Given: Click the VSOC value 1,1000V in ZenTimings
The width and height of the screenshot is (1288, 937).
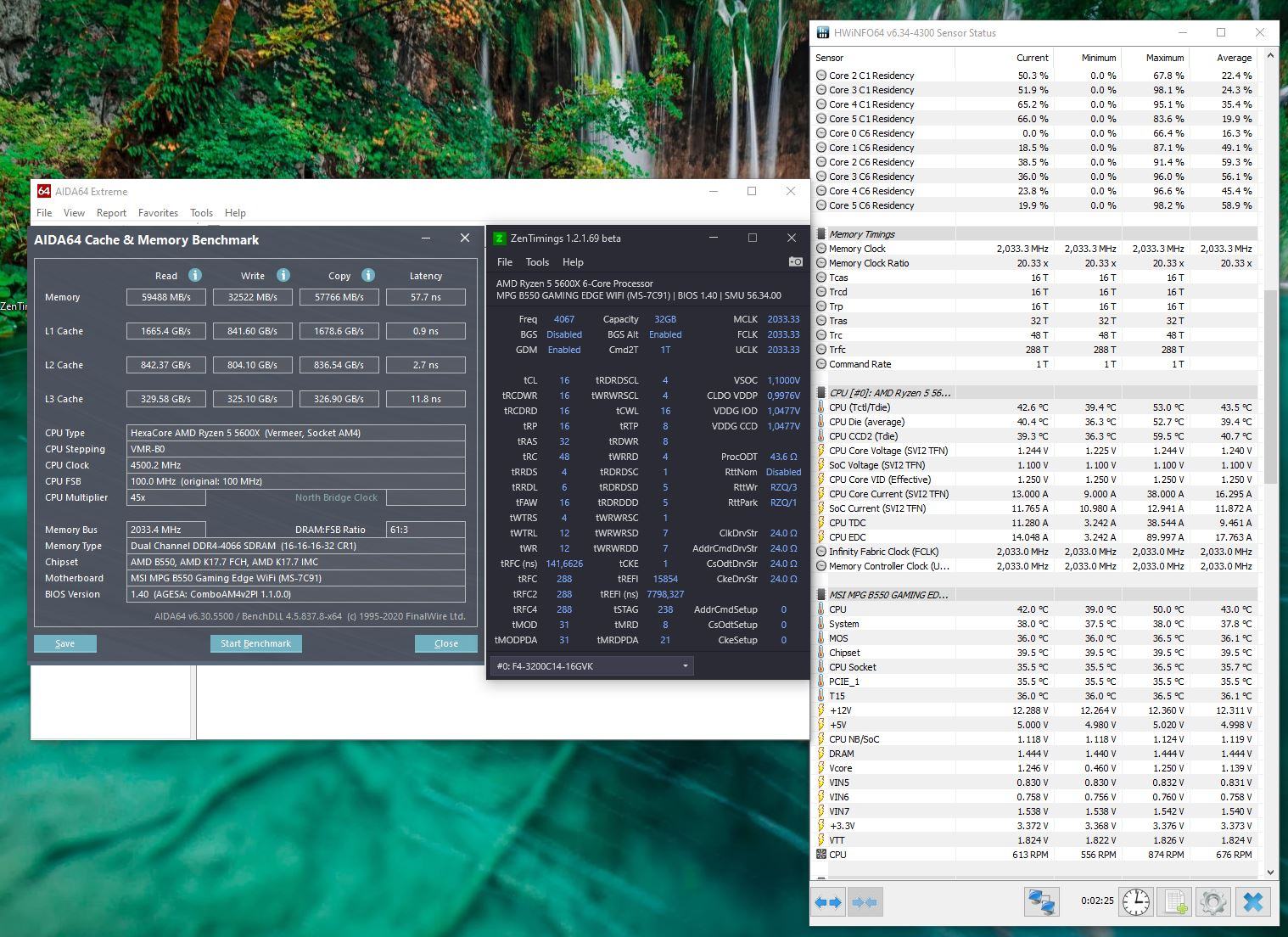Looking at the screenshot, I should click(x=783, y=380).
